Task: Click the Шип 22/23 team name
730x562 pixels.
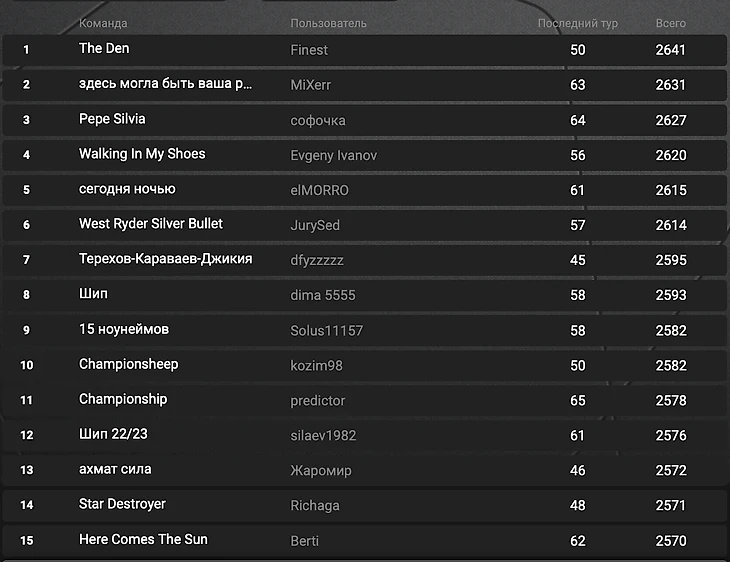Action: pos(113,434)
